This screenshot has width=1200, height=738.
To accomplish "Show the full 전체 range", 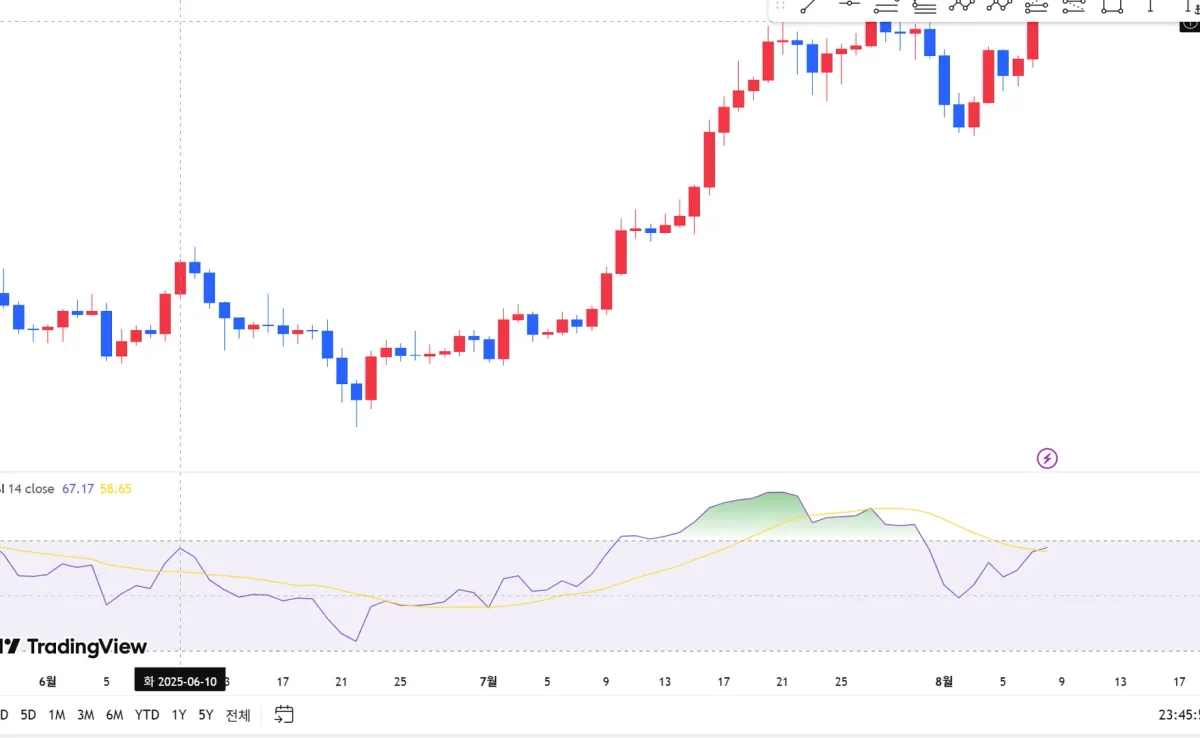I will (x=238, y=715).
